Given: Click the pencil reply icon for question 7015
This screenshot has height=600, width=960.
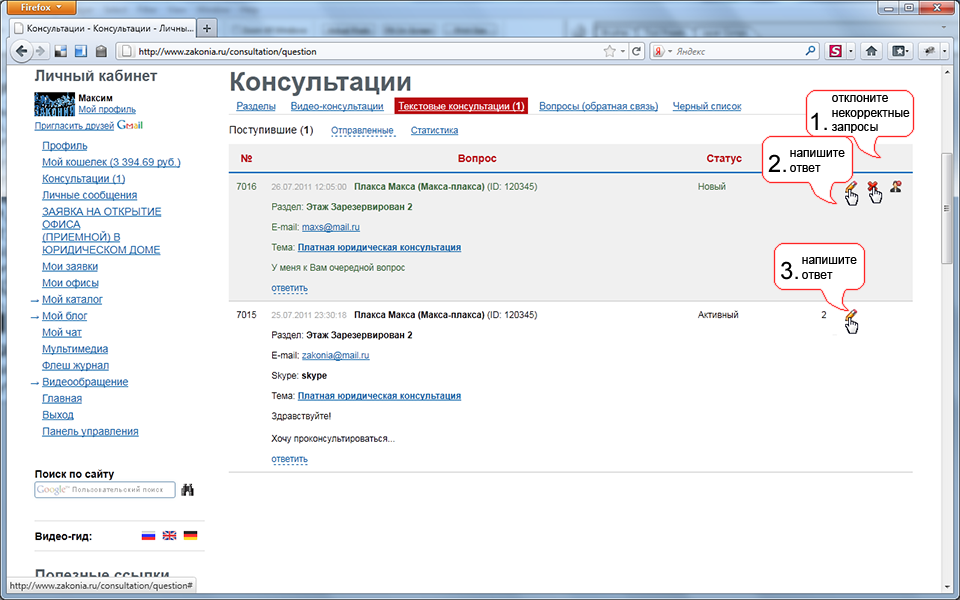Looking at the screenshot, I should click(x=850, y=316).
